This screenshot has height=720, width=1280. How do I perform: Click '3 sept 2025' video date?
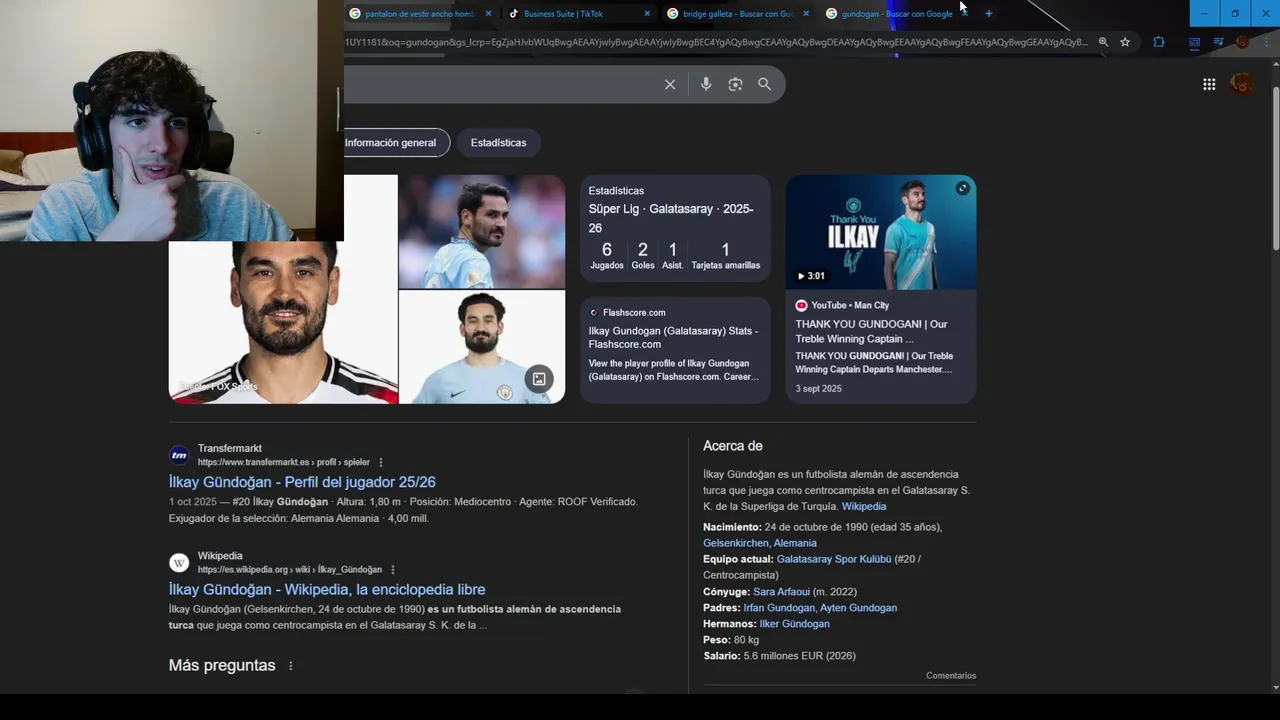pyautogui.click(x=818, y=389)
